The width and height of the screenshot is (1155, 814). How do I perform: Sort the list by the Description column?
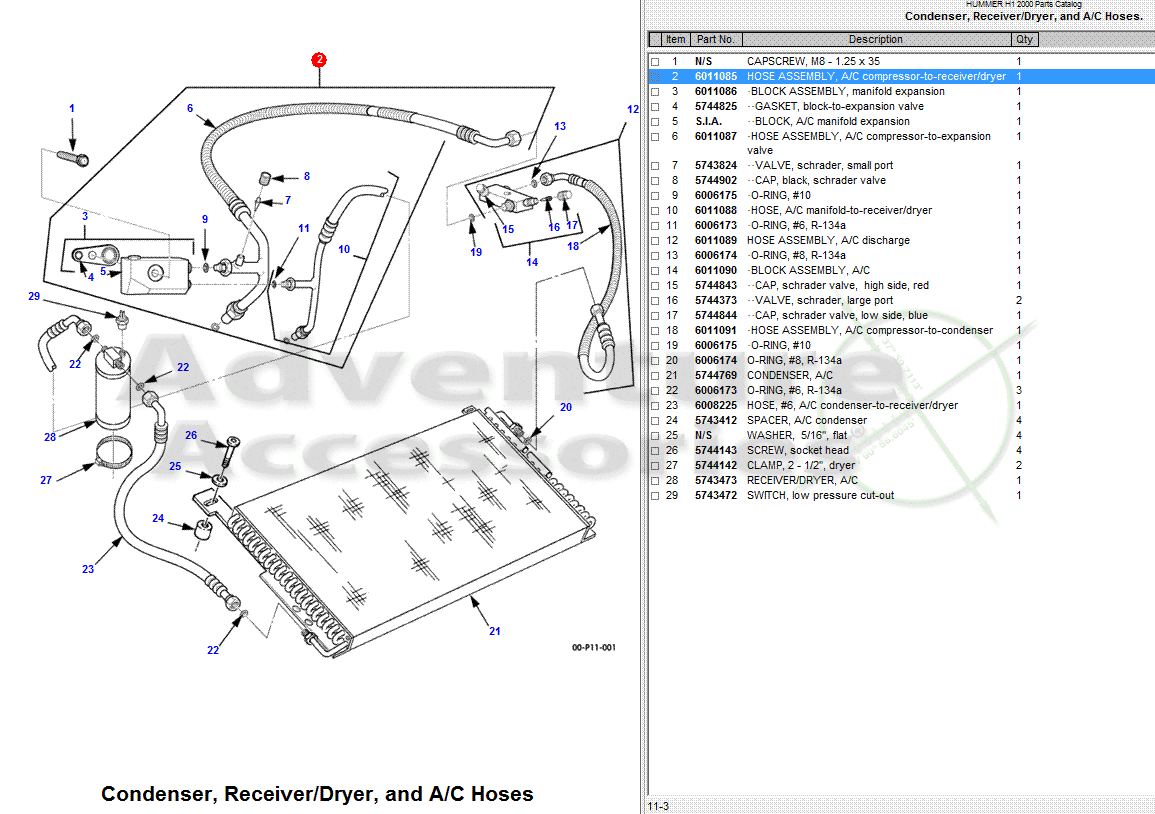(877, 39)
